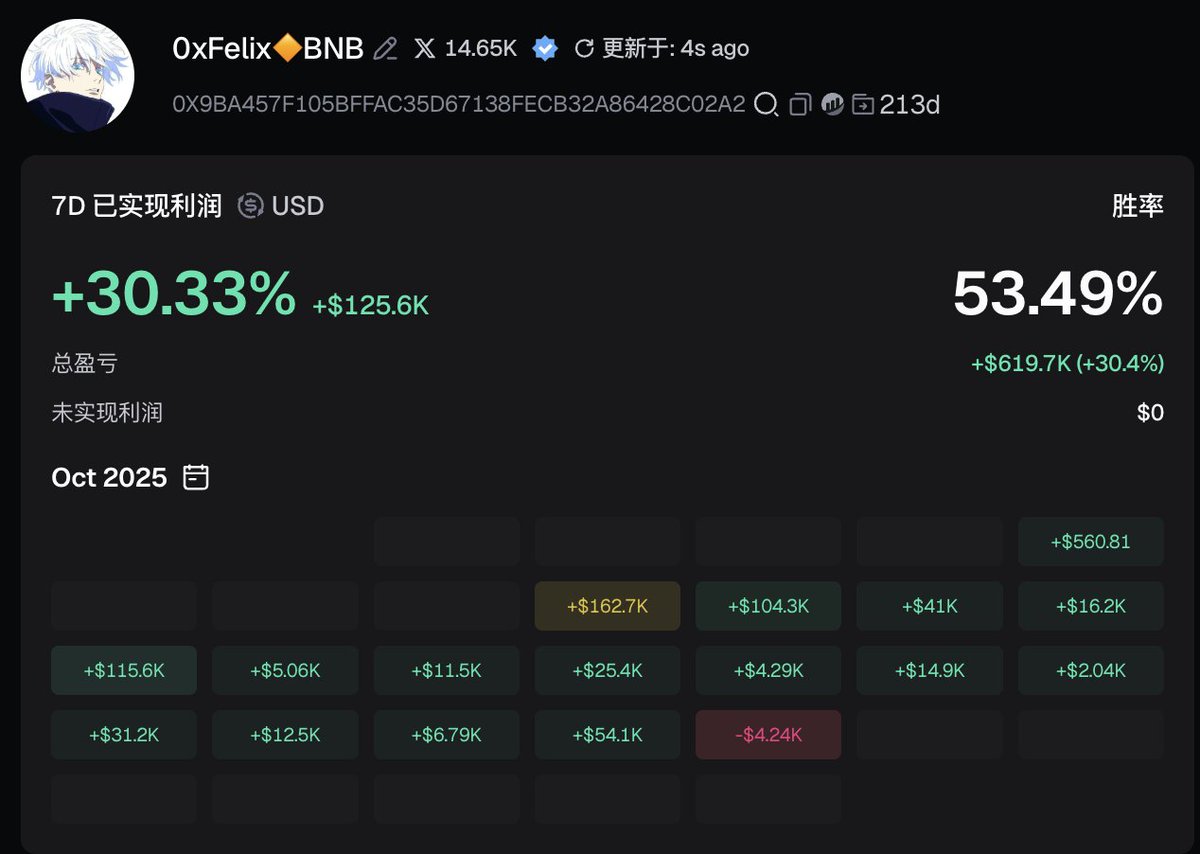Select the +$54.1K day cell
The height and width of the screenshot is (854, 1200).
pyautogui.click(x=608, y=735)
